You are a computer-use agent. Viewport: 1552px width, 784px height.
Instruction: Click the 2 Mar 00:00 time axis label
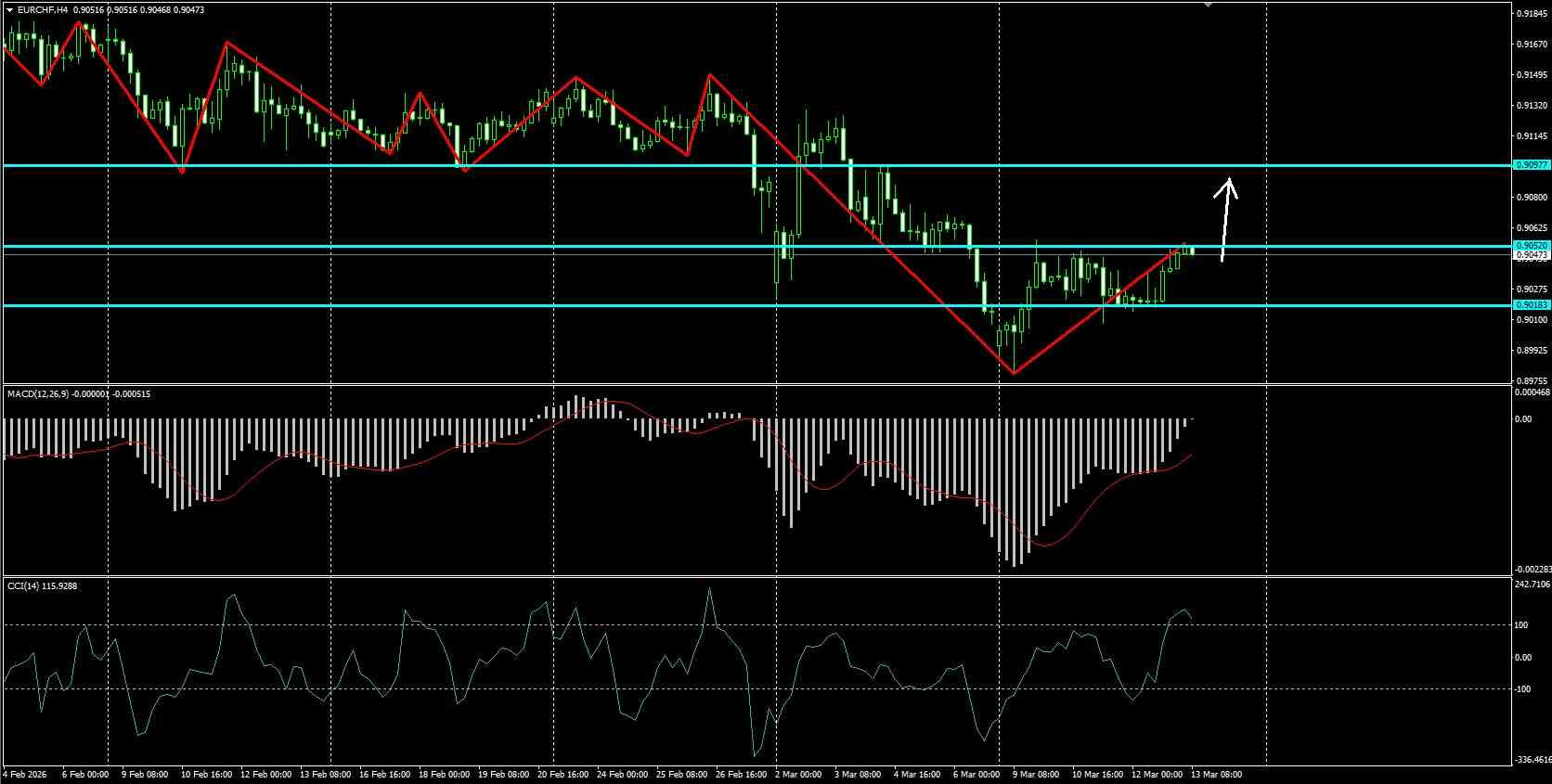click(799, 774)
